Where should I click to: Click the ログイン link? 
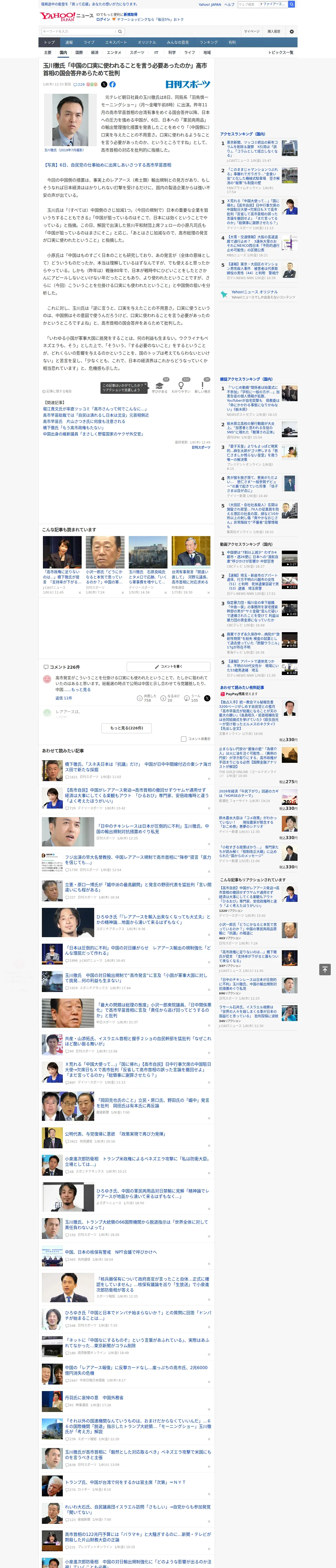[103, 20]
